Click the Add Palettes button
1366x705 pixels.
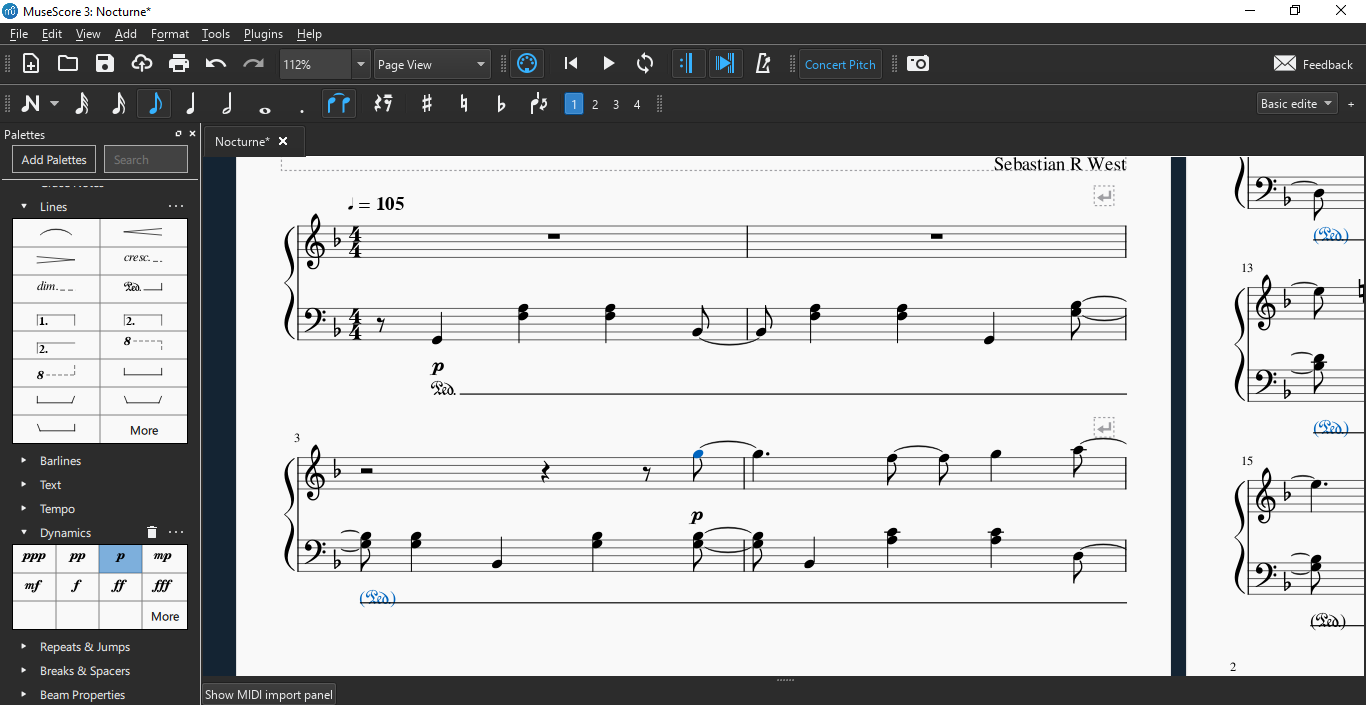pos(54,159)
